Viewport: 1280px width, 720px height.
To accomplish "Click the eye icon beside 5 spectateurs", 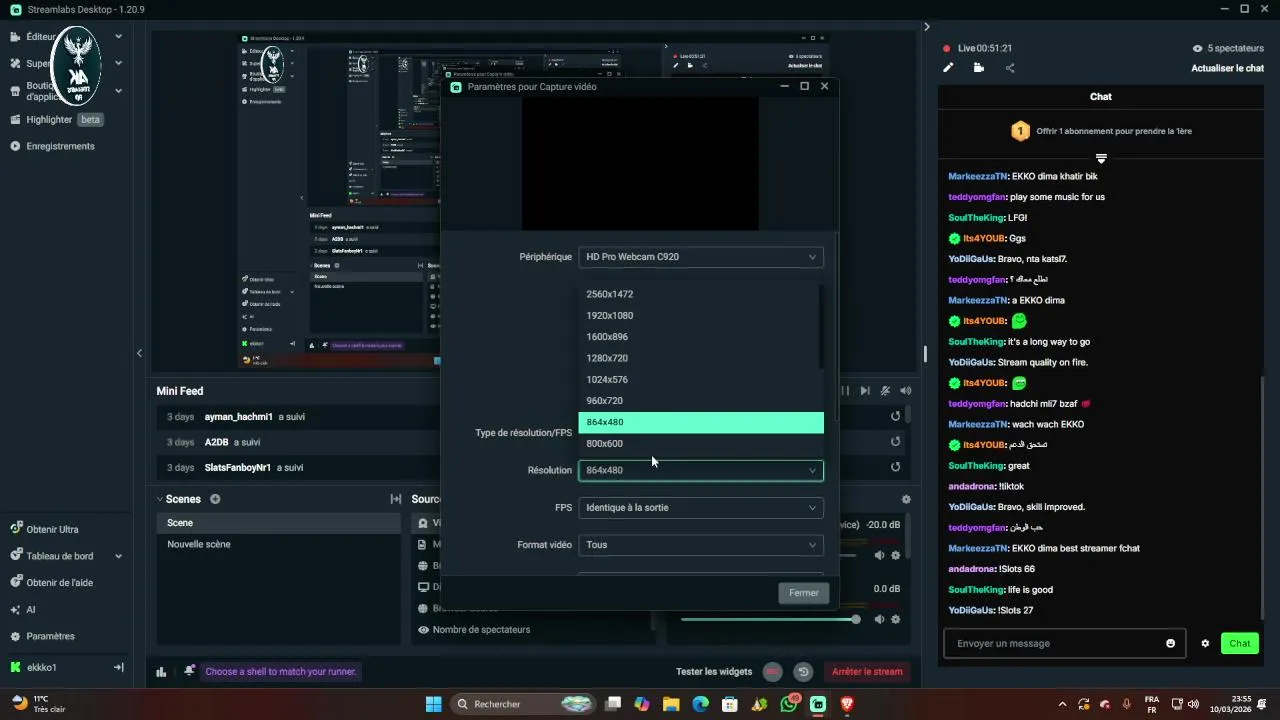I will point(1197,48).
